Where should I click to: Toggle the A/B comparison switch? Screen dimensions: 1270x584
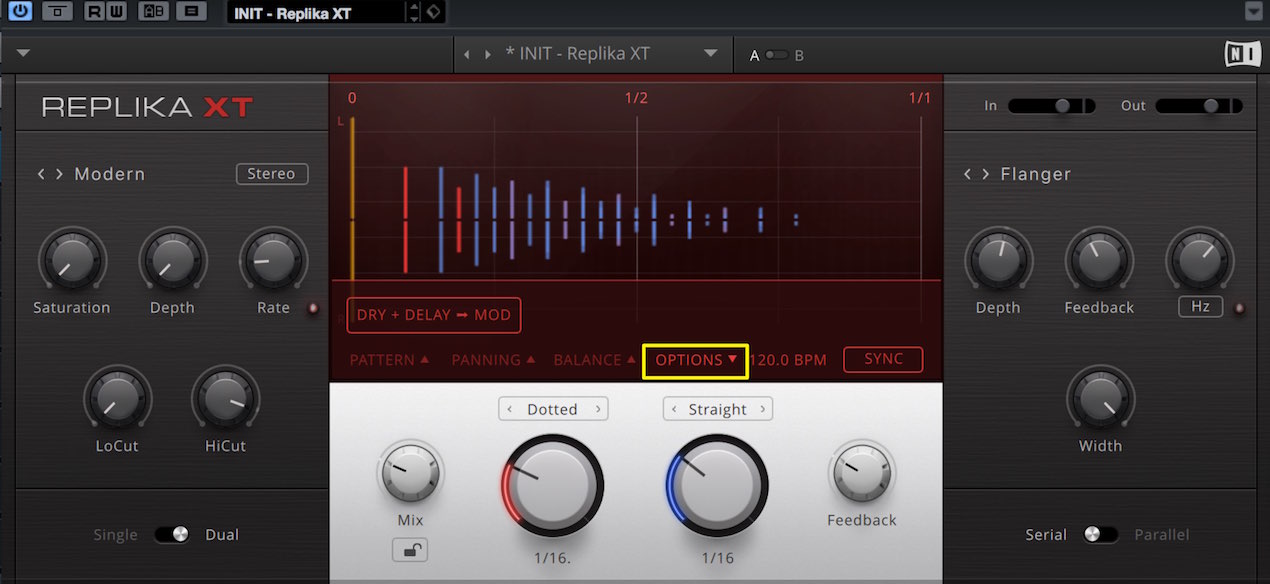pyautogui.click(x=777, y=55)
